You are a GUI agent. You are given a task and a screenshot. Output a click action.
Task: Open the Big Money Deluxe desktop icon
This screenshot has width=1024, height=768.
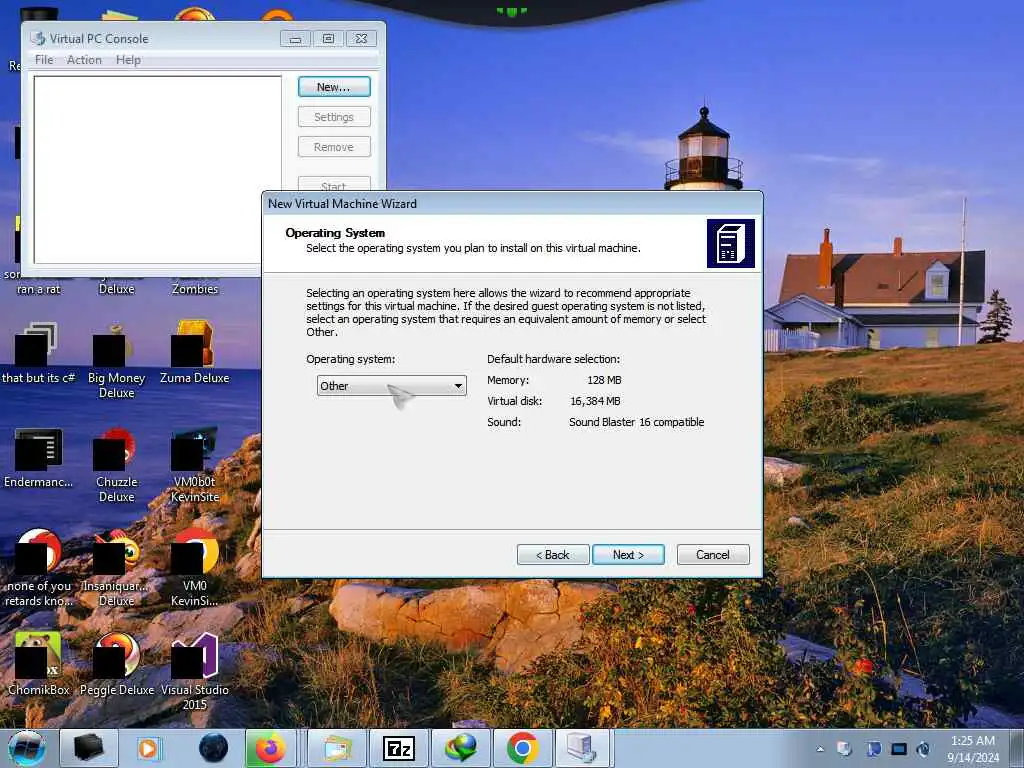coord(116,360)
